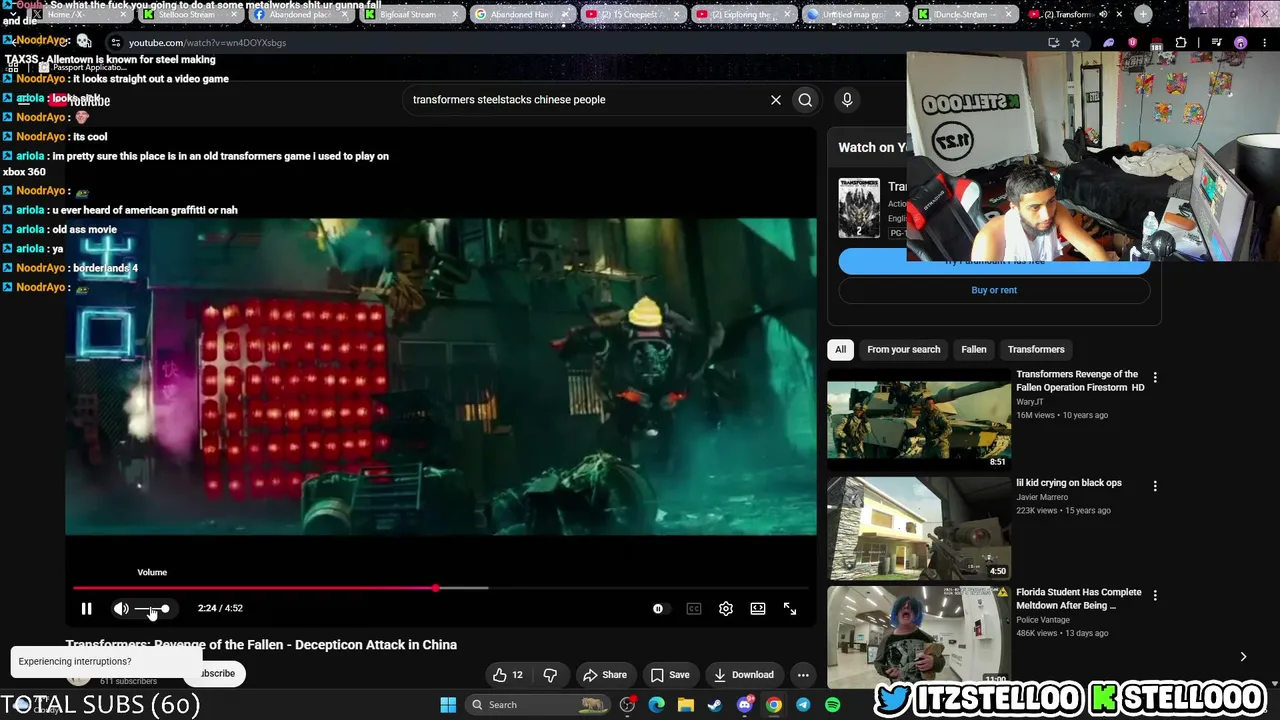Open the Operation Firestorm video thumbnail

tap(919, 419)
